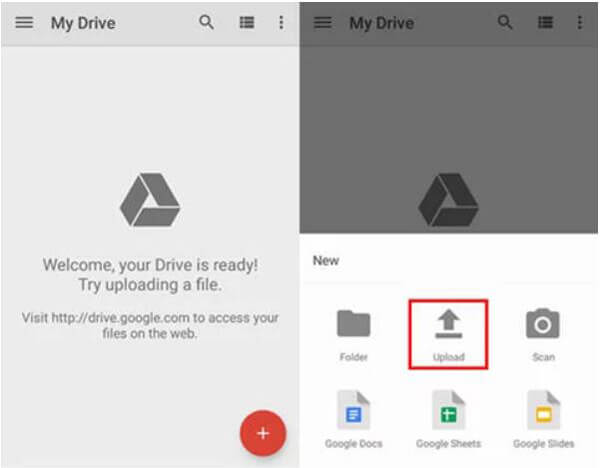Image resolution: width=600 pixels, height=468 pixels.
Task: Open hamburger menu in left My Drive screen
Action: (24, 23)
